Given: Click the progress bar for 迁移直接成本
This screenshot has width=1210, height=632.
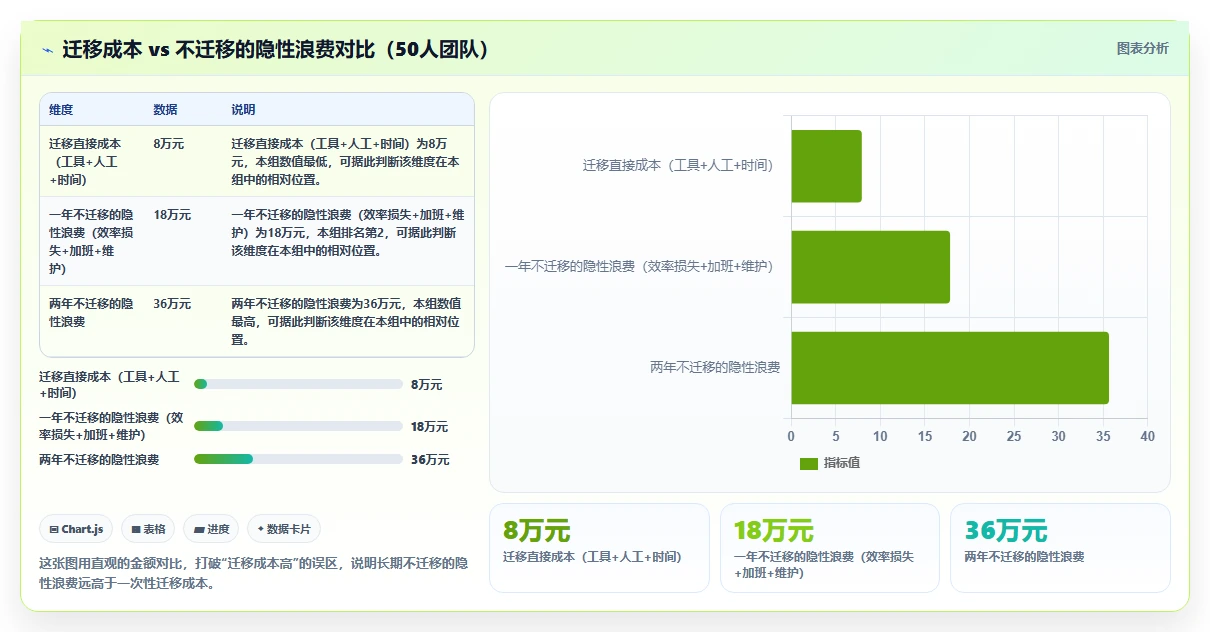Looking at the screenshot, I should pyautogui.click(x=298, y=384).
